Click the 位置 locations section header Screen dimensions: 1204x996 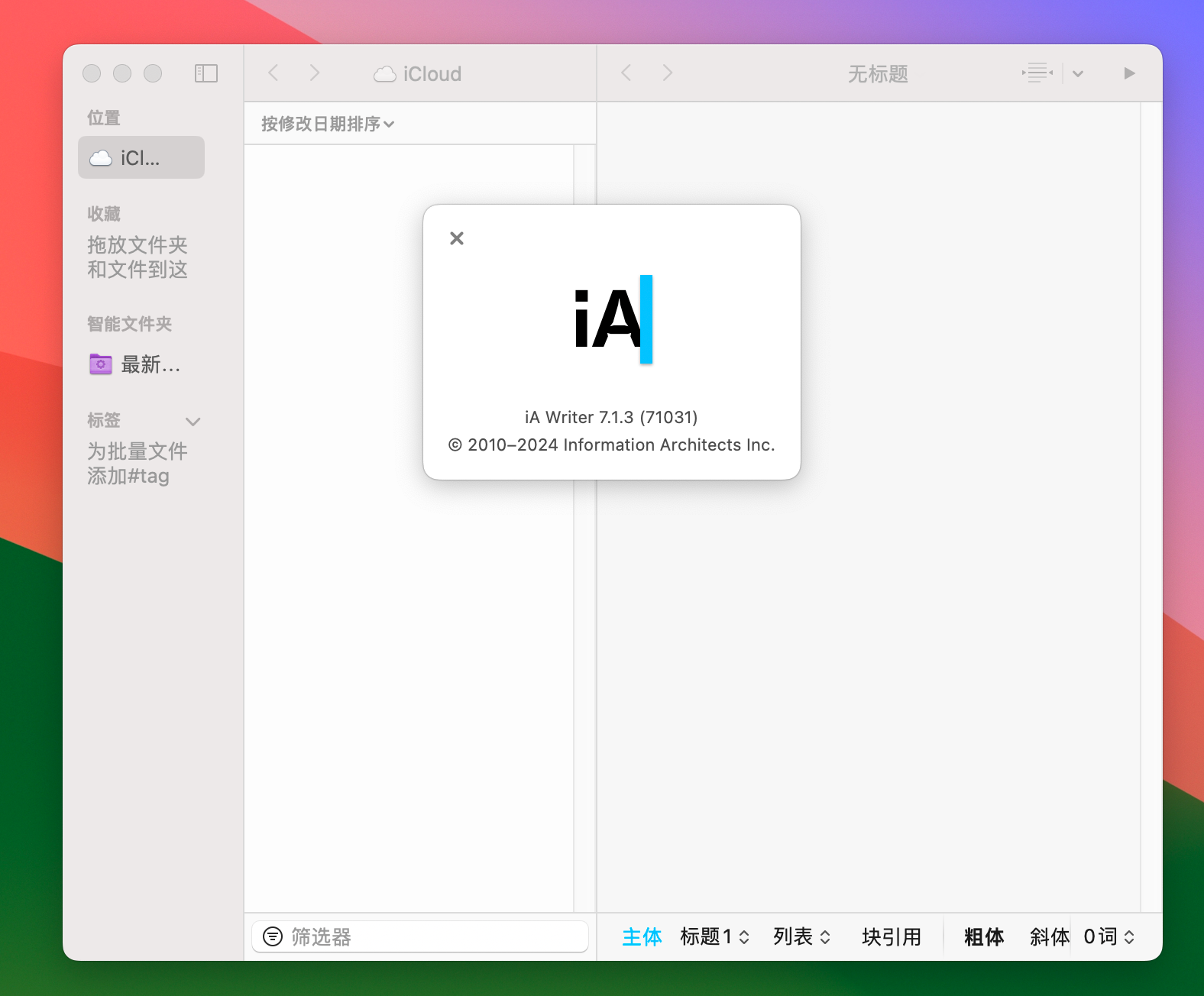pyautogui.click(x=104, y=118)
